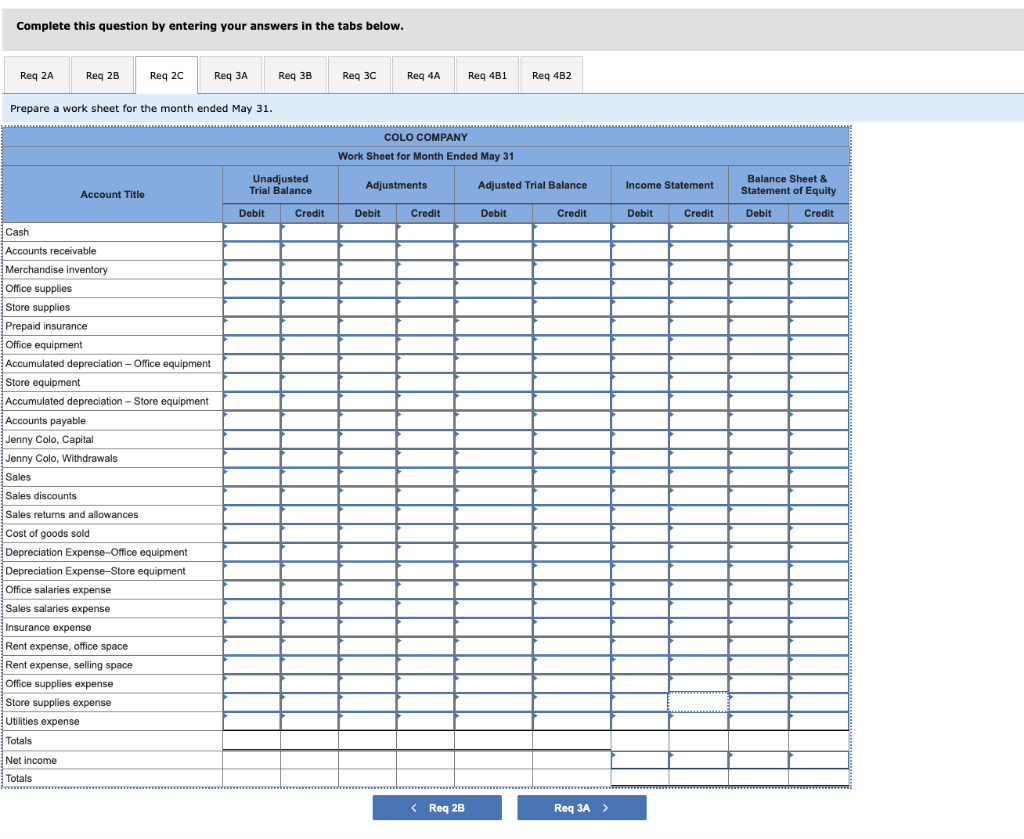Open the Req 3C tab

[359, 74]
